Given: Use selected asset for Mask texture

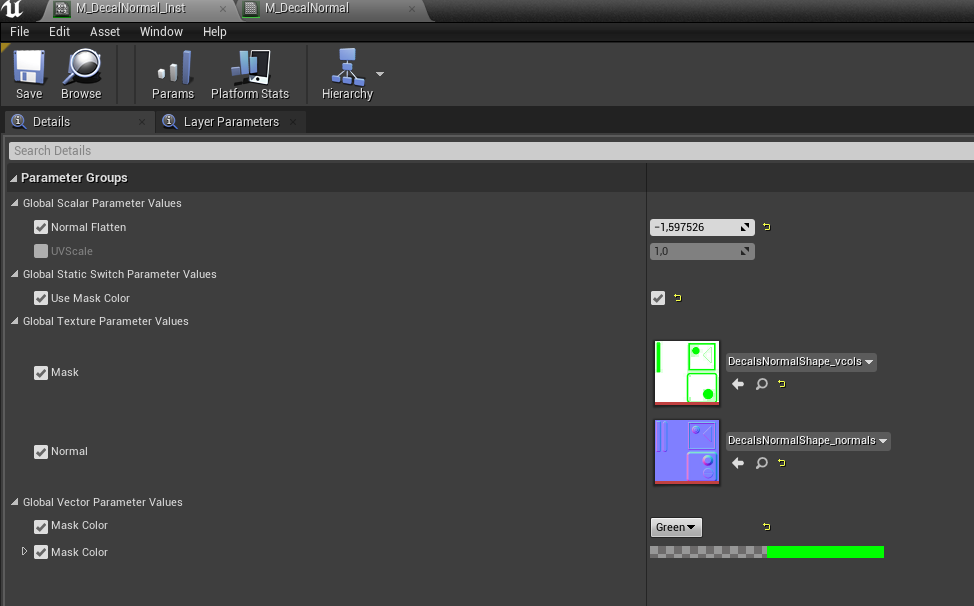Looking at the screenshot, I should pos(738,384).
